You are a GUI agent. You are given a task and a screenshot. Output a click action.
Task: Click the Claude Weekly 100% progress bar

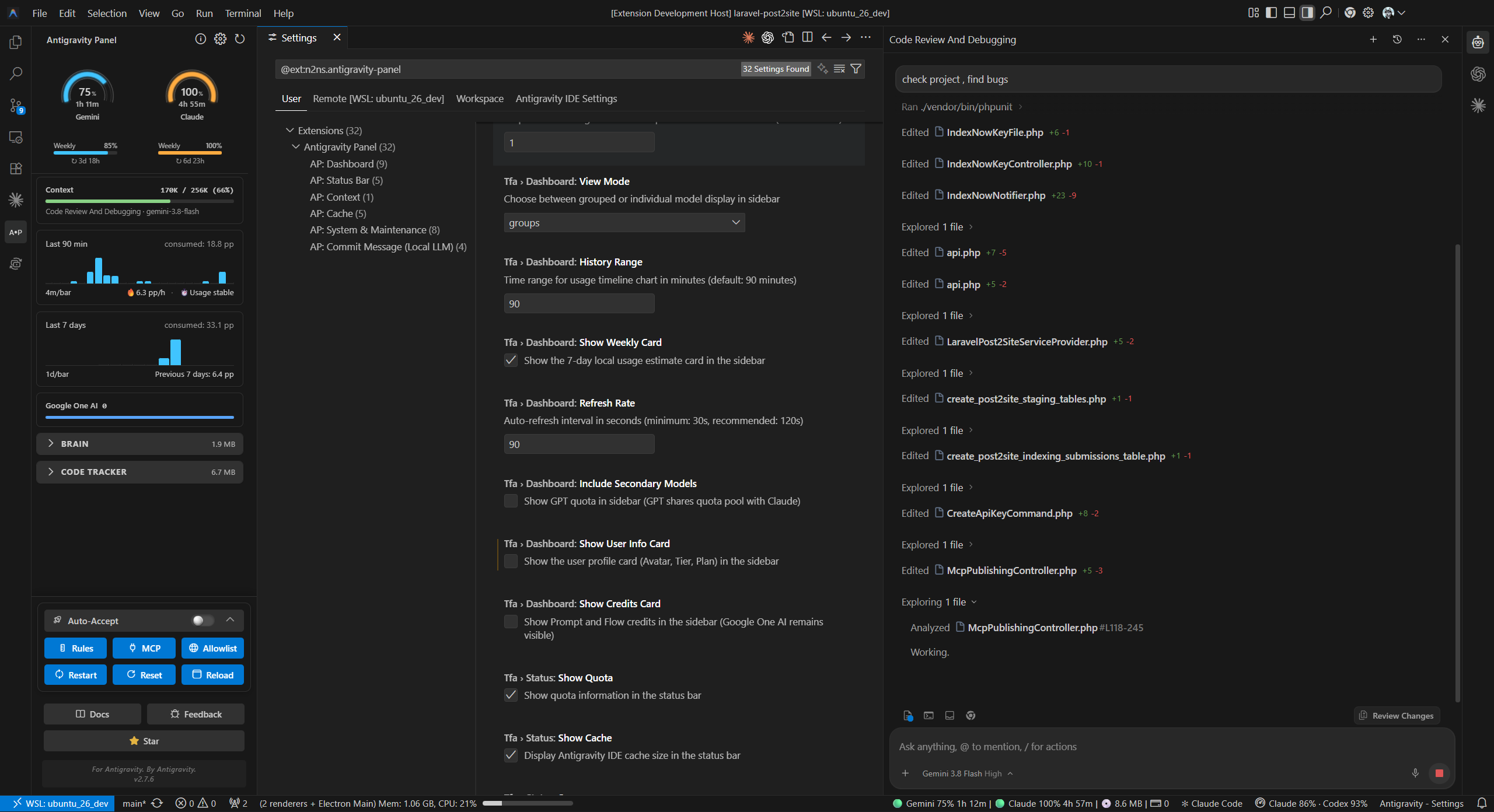click(x=190, y=153)
